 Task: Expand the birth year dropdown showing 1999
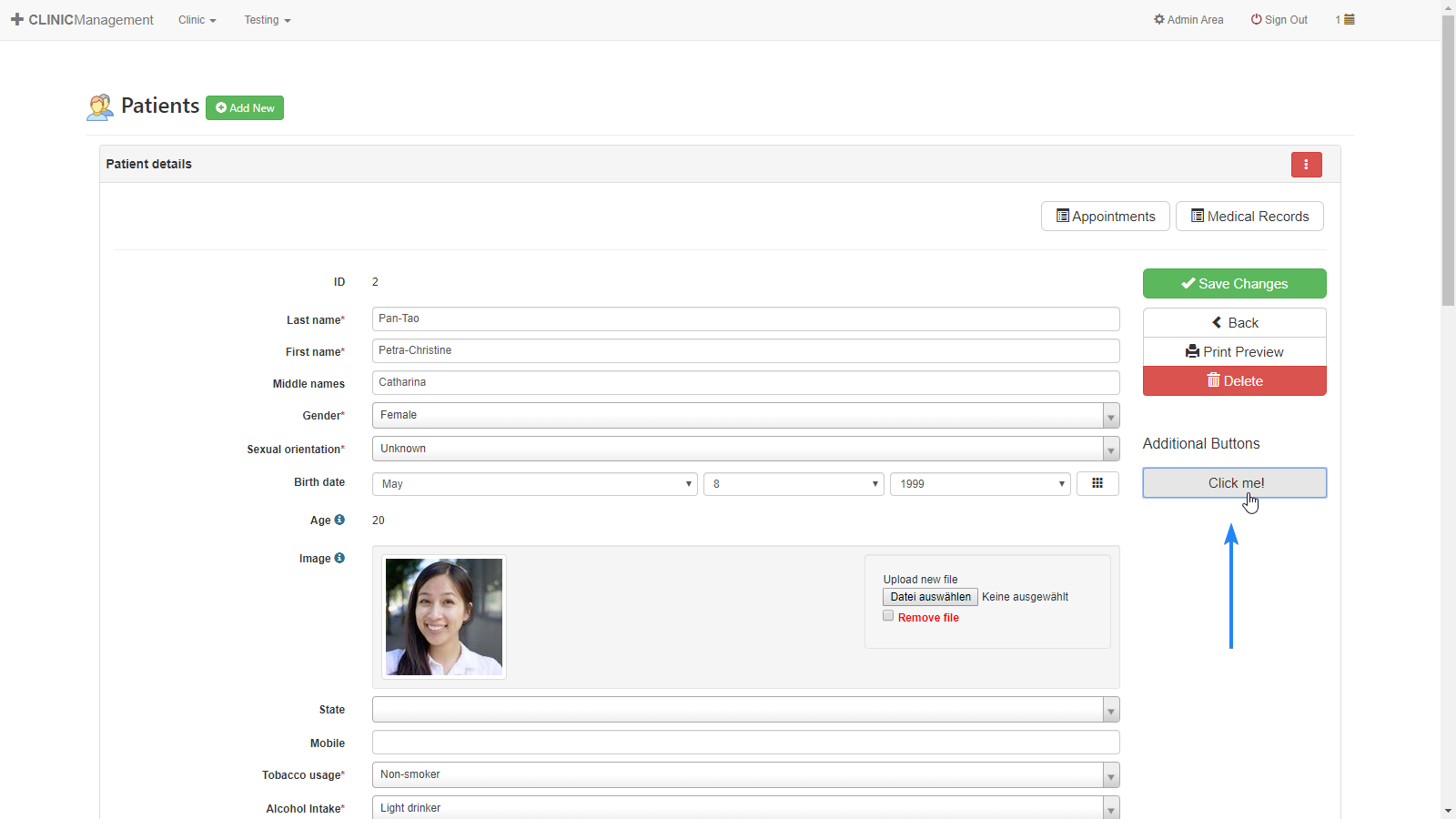(980, 484)
